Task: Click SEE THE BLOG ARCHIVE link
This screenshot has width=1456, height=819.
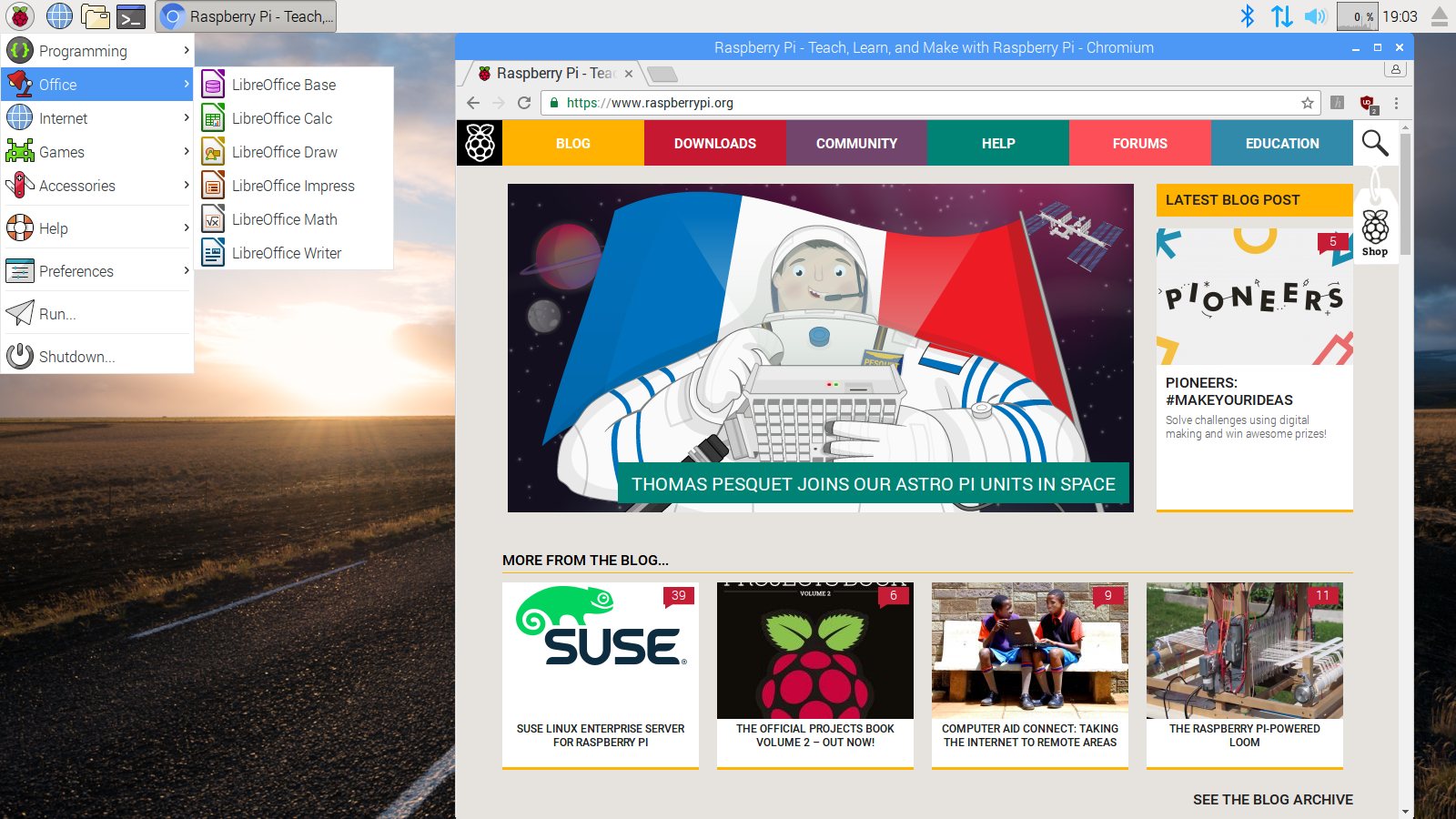Action: point(1273,799)
